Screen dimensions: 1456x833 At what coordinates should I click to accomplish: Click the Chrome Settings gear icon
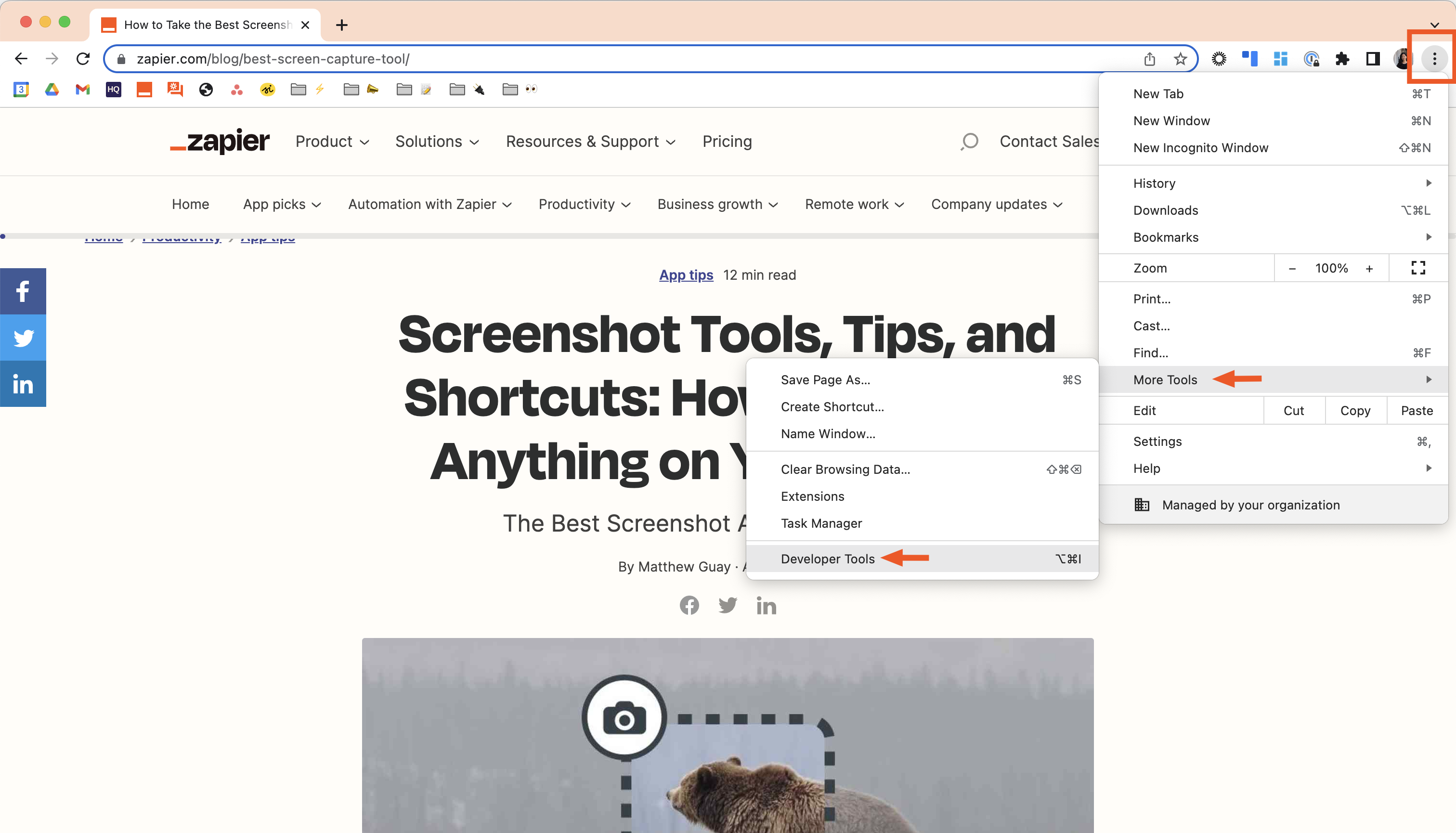coord(1218,58)
